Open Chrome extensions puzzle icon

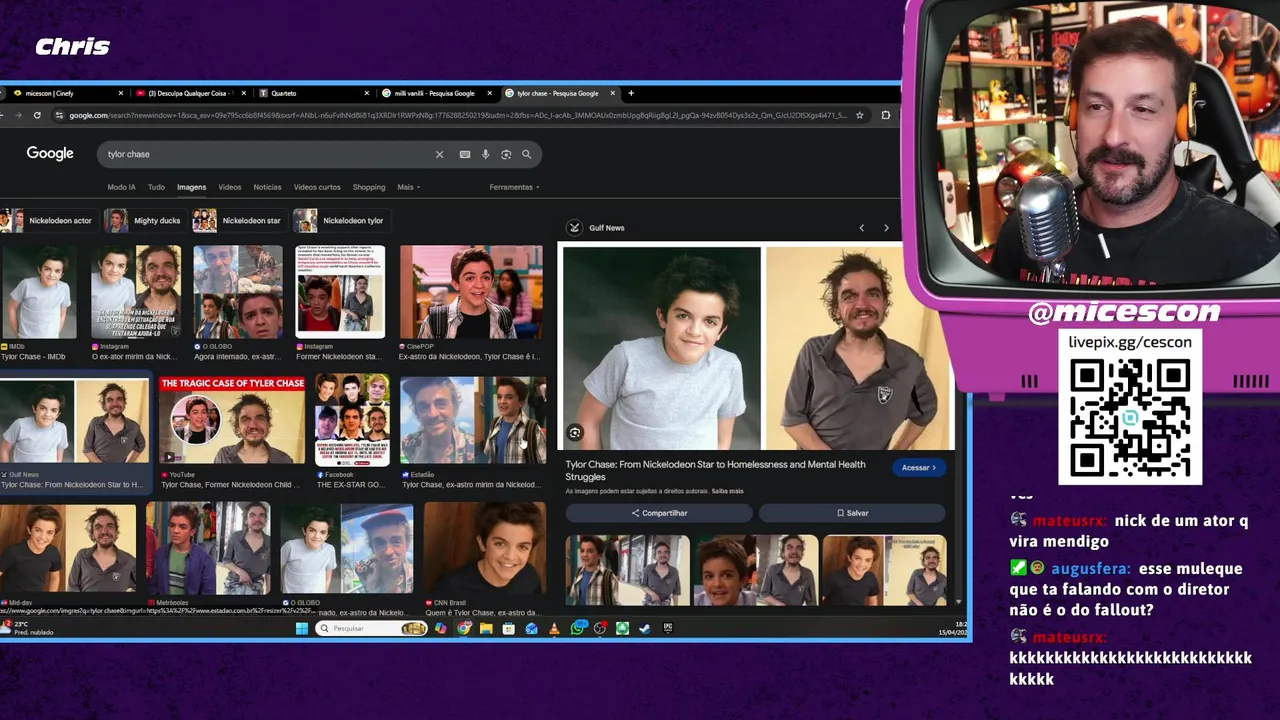pos(885,115)
